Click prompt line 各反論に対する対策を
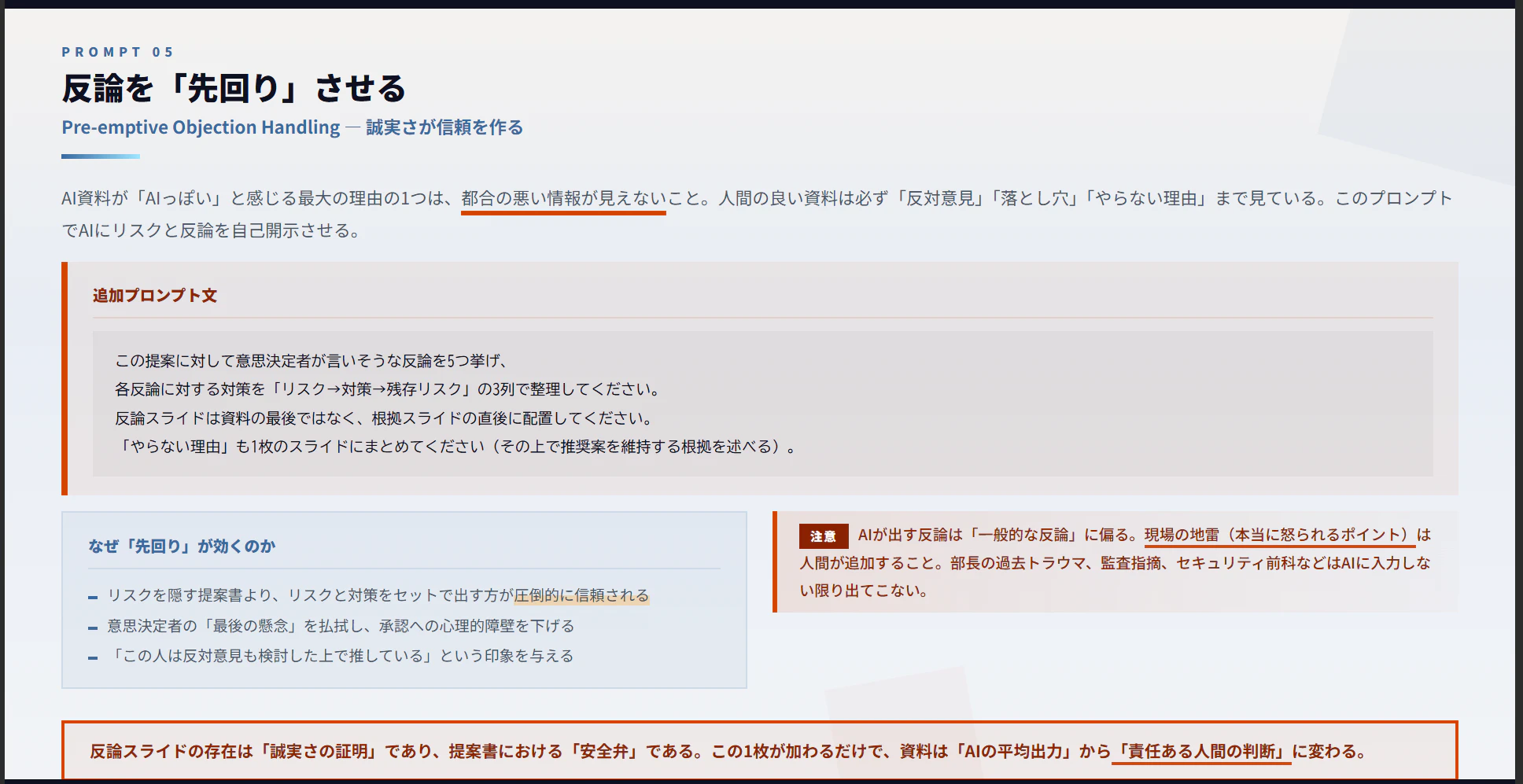 coord(389,389)
